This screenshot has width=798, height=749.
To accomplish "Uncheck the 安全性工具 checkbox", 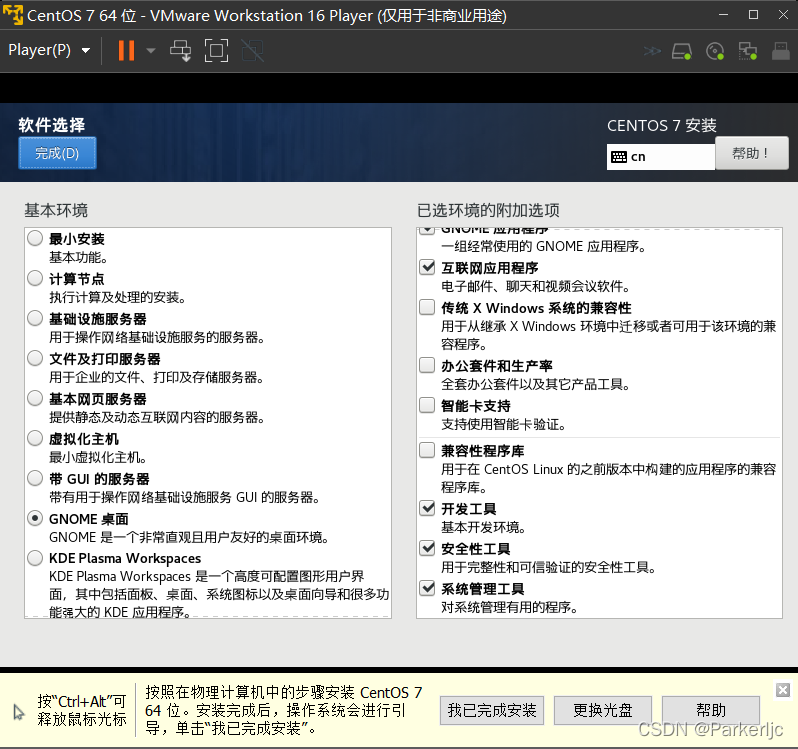I will coord(427,549).
